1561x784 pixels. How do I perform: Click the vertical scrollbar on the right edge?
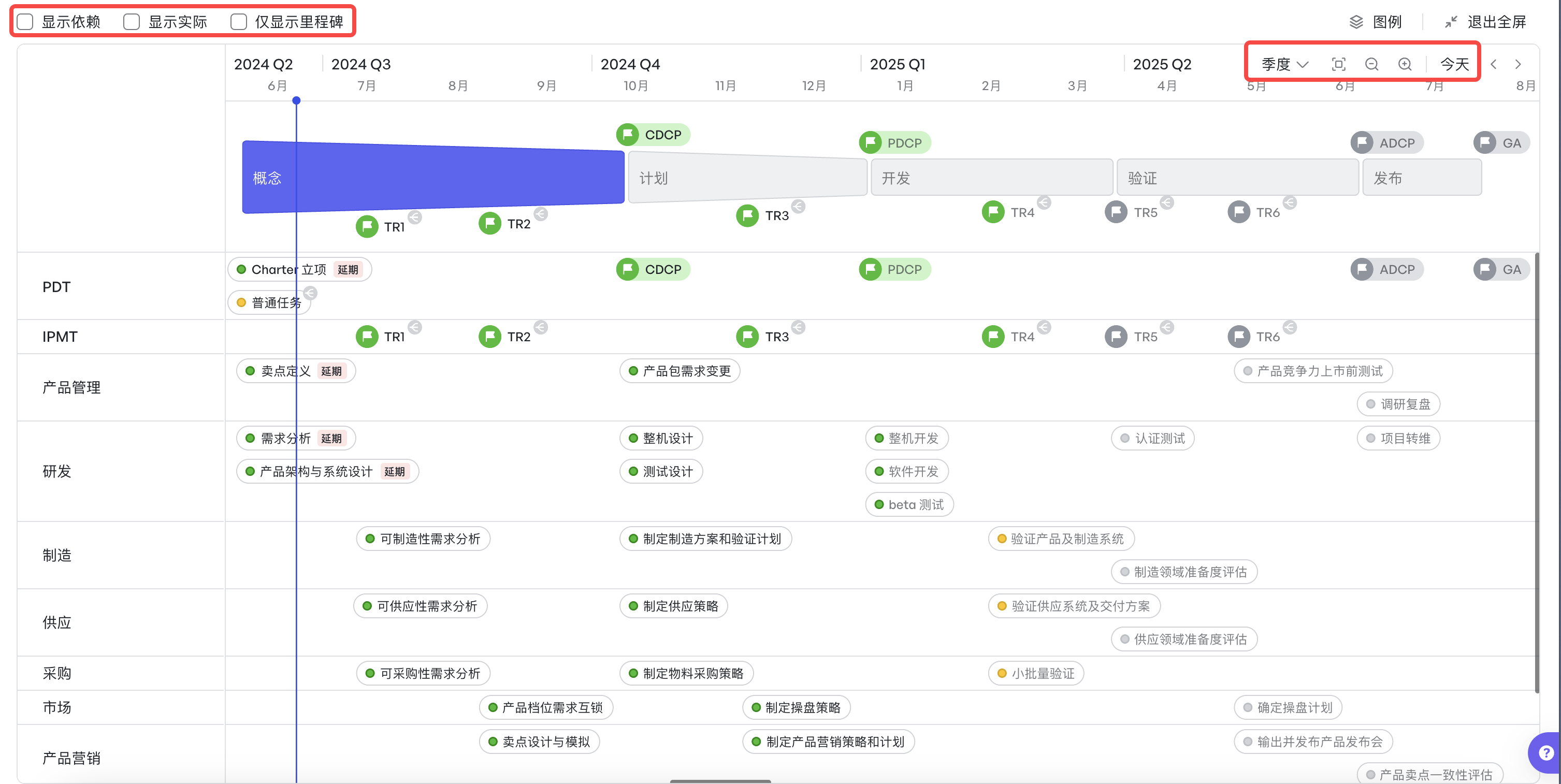[1537, 473]
